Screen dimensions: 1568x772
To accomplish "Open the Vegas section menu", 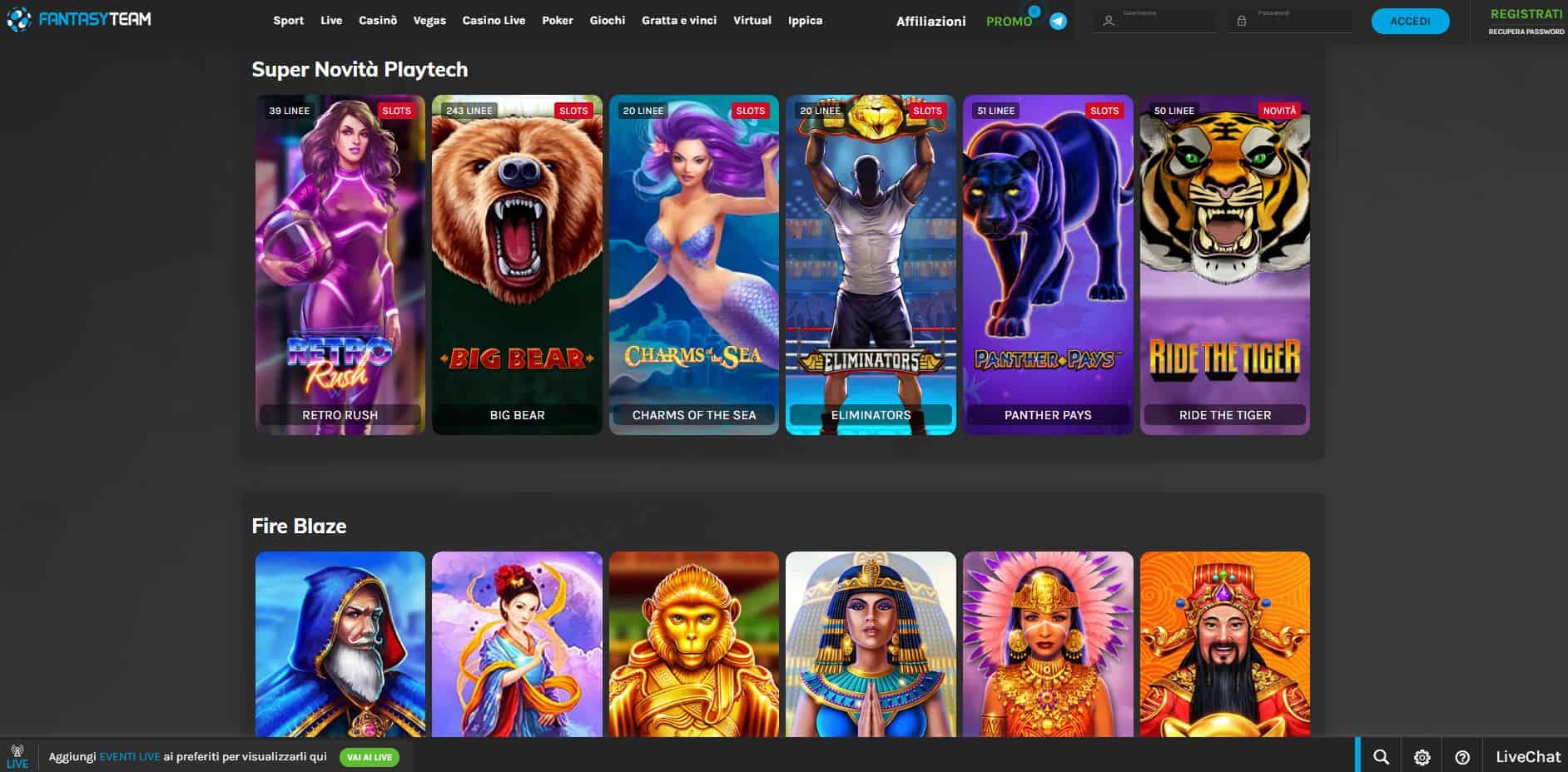I will (x=429, y=20).
